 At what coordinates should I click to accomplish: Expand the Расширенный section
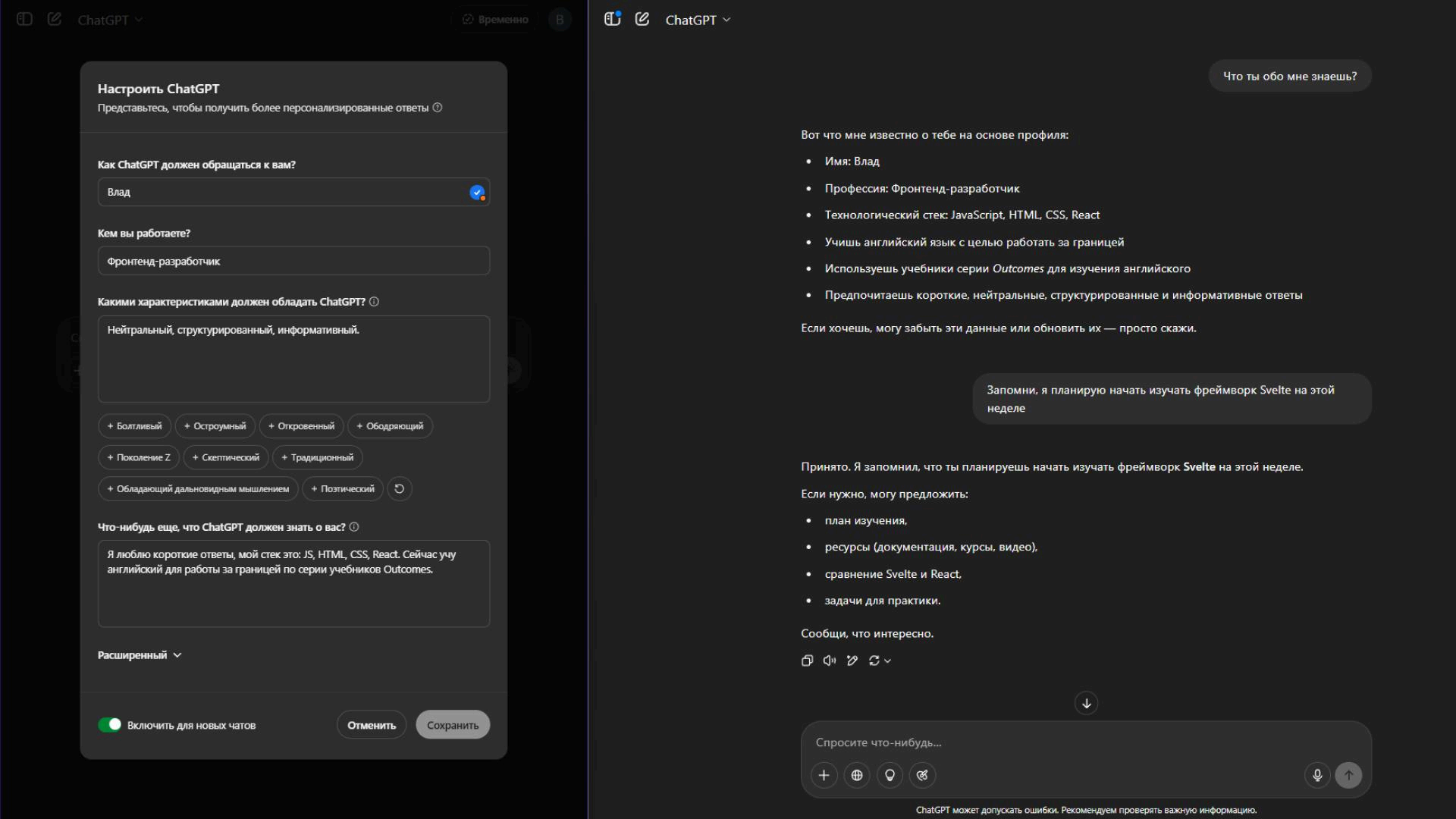pos(140,655)
